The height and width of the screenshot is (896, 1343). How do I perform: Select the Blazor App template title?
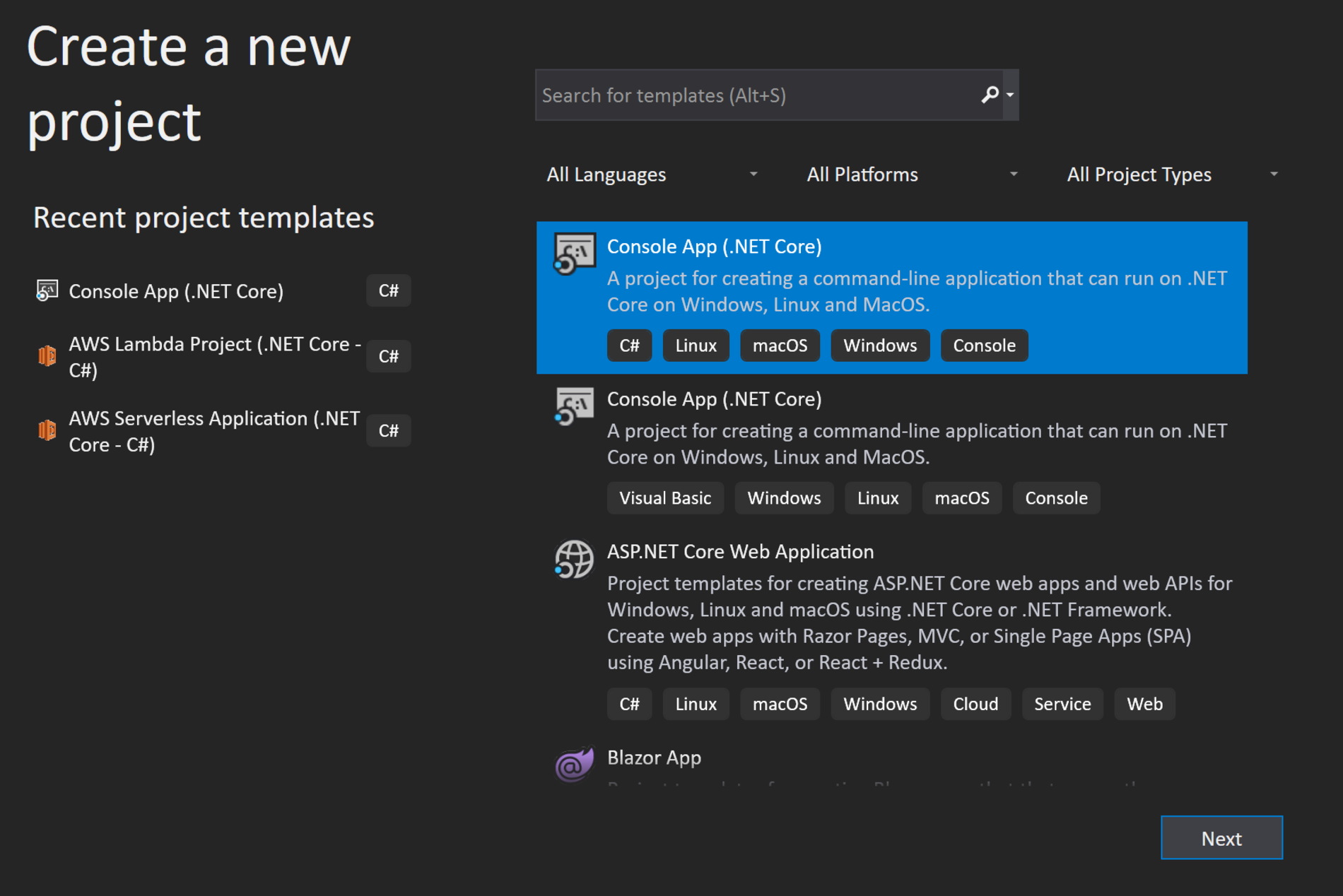[x=655, y=758]
